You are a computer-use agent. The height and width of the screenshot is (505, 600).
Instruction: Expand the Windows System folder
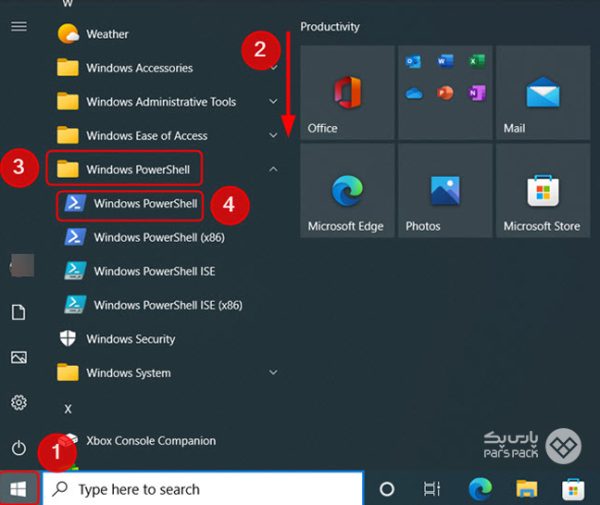(x=128, y=373)
